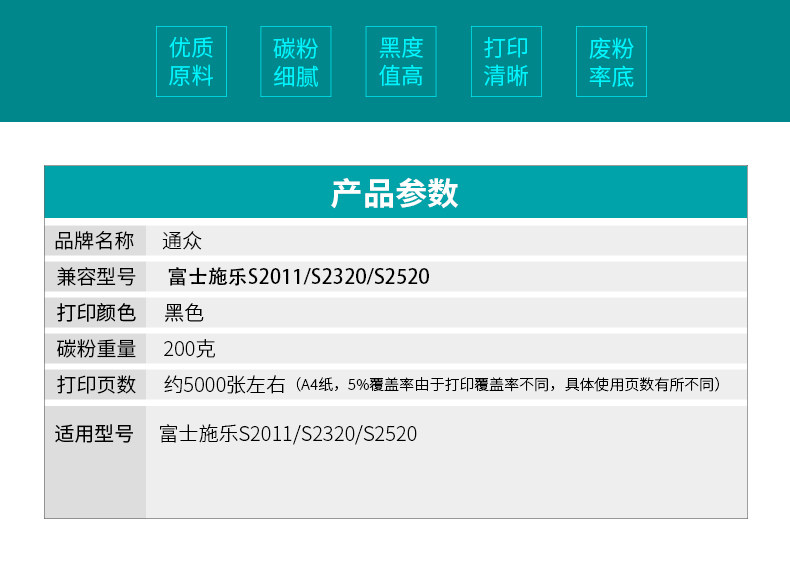This screenshot has height=586, width=790.
Task: Click the 优质原料 feature box
Action: click(191, 61)
